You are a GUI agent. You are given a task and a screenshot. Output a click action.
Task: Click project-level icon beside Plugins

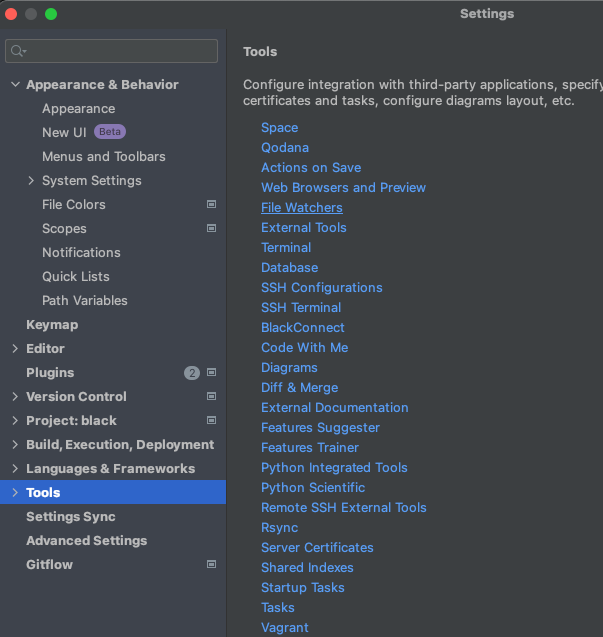[x=211, y=372]
